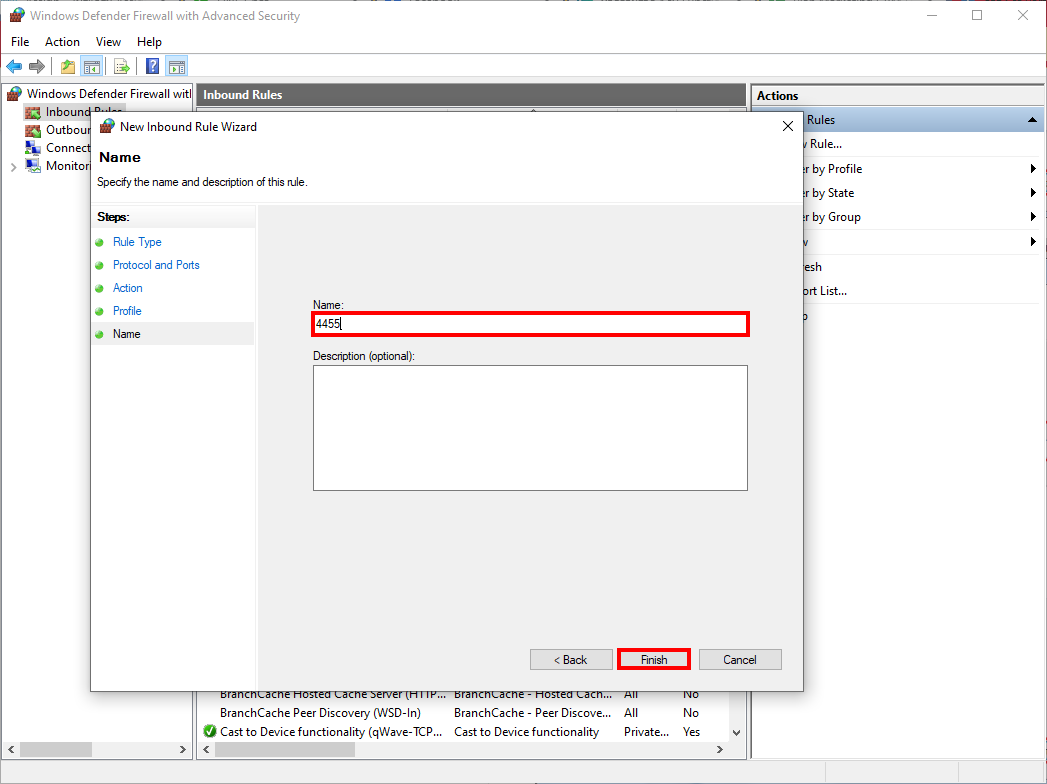Click New Rule... in the Actions pane

825,144
